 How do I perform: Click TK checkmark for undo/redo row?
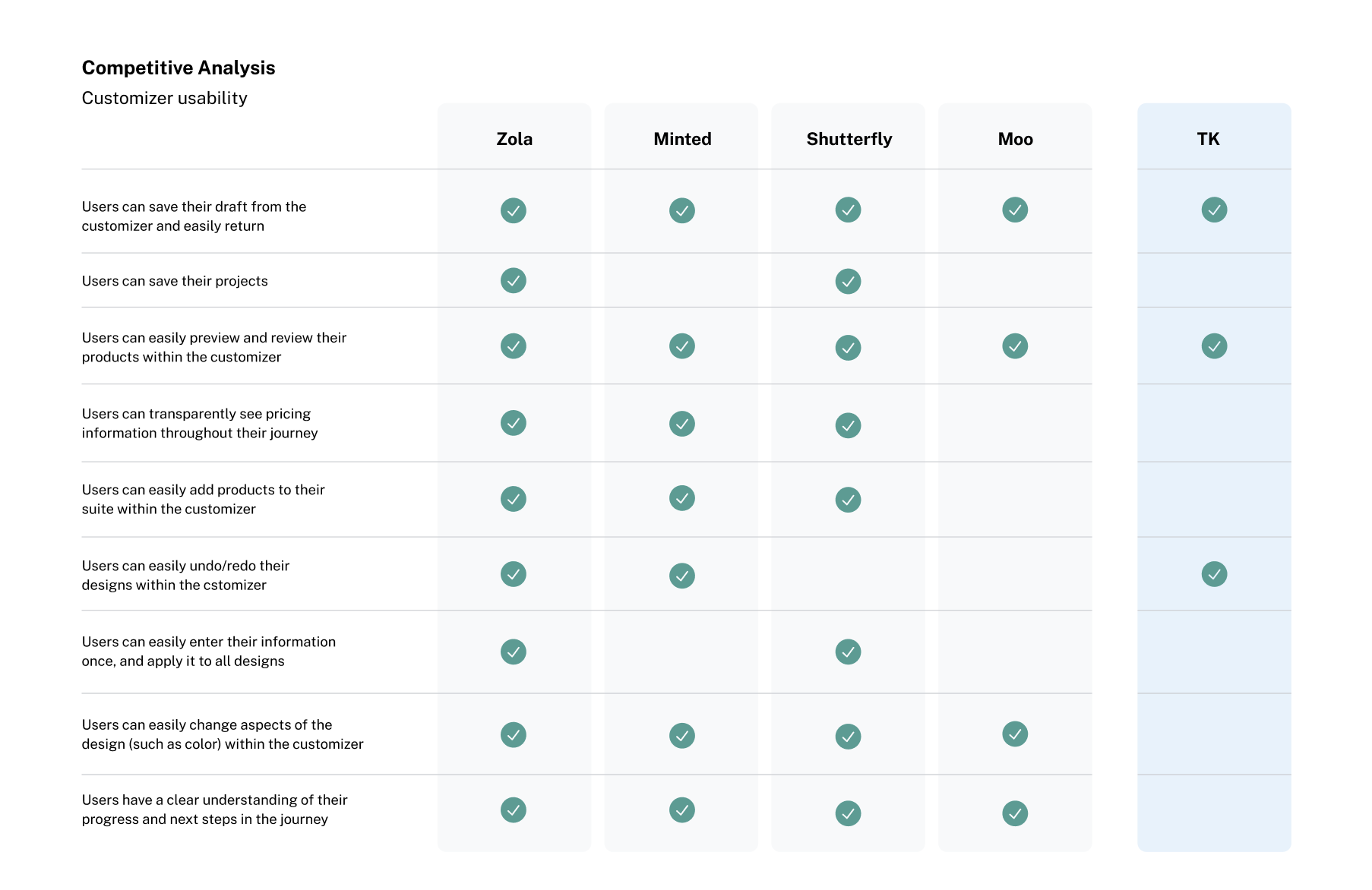pos(1214,574)
